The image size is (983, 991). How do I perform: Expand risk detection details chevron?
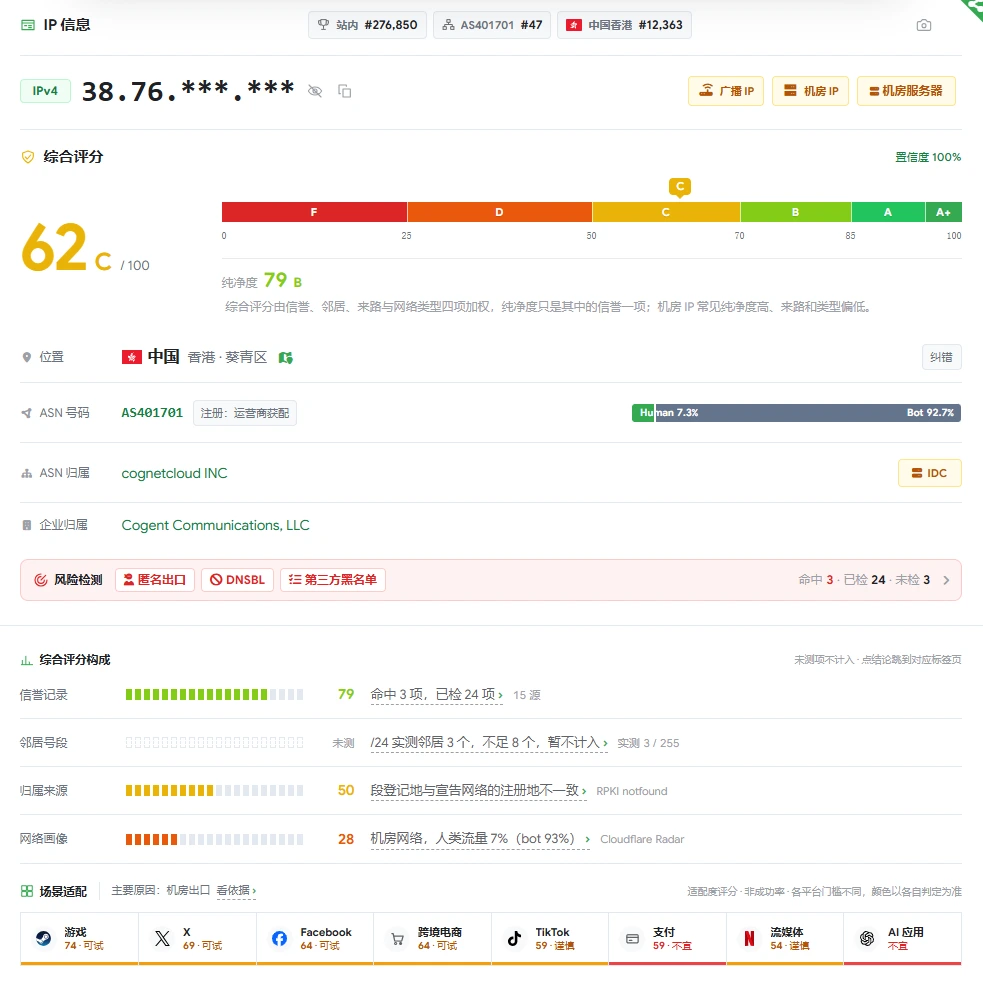[946, 580]
